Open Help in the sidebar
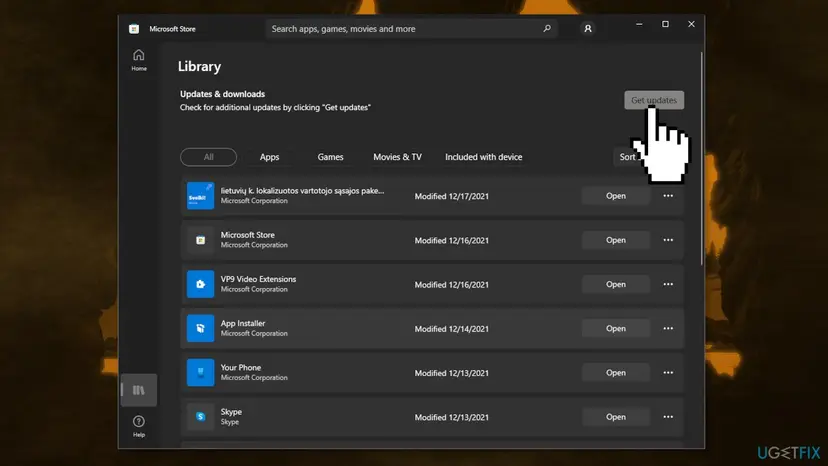828x466 pixels. [139, 426]
